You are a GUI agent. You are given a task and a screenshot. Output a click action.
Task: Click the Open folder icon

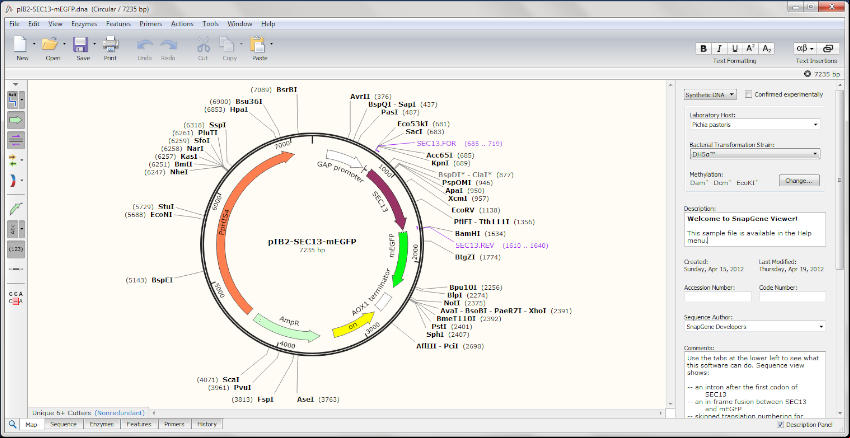click(50, 44)
